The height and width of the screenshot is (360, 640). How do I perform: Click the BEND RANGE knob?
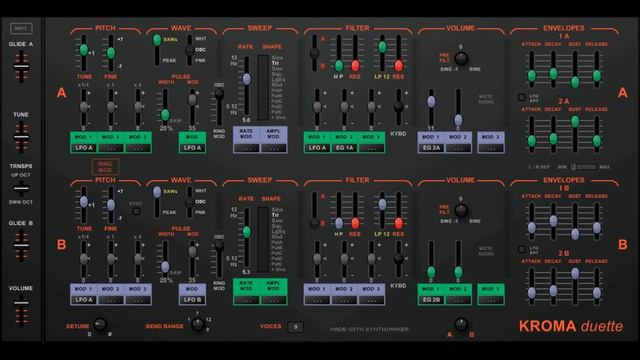(198, 324)
